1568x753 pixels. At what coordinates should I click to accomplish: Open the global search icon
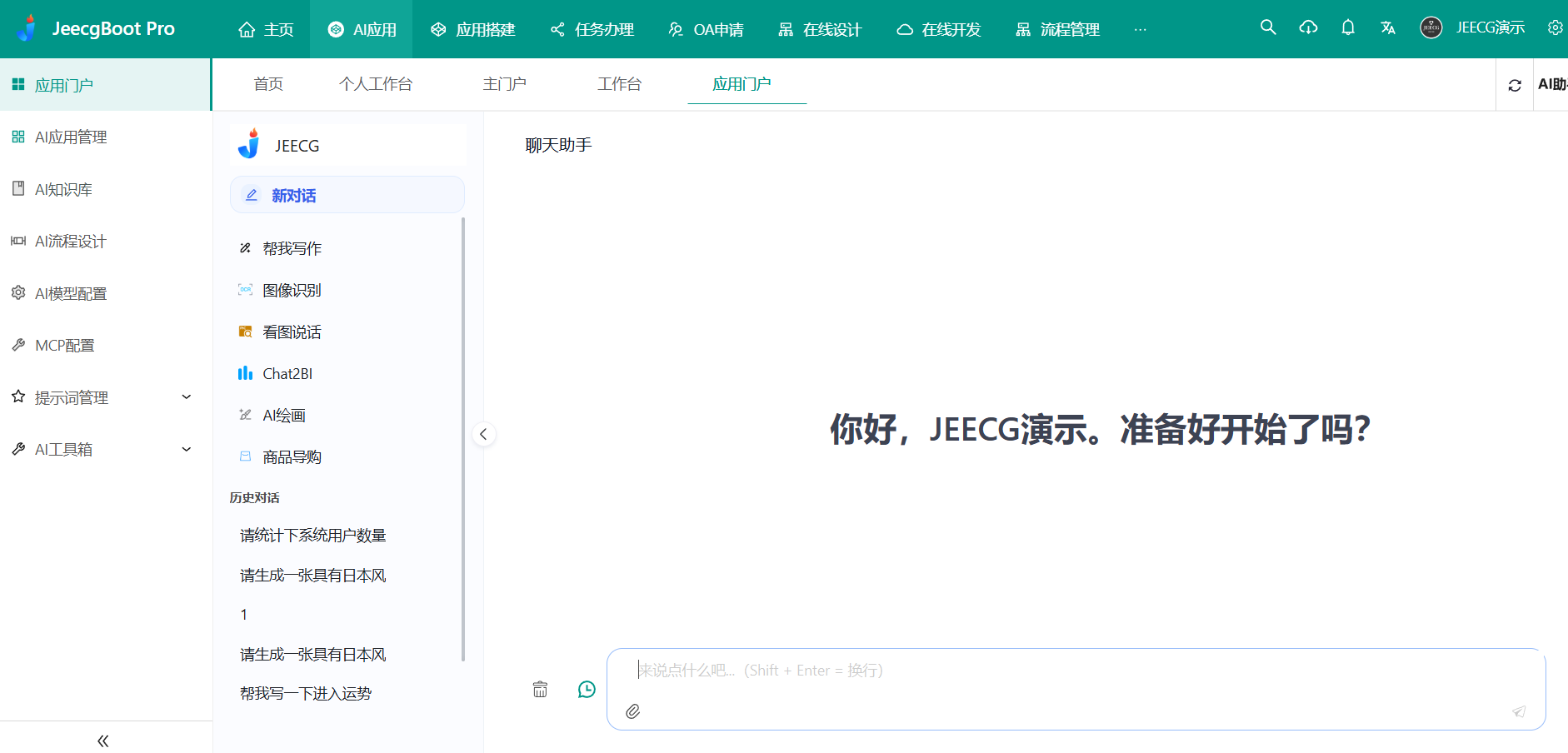(1267, 27)
